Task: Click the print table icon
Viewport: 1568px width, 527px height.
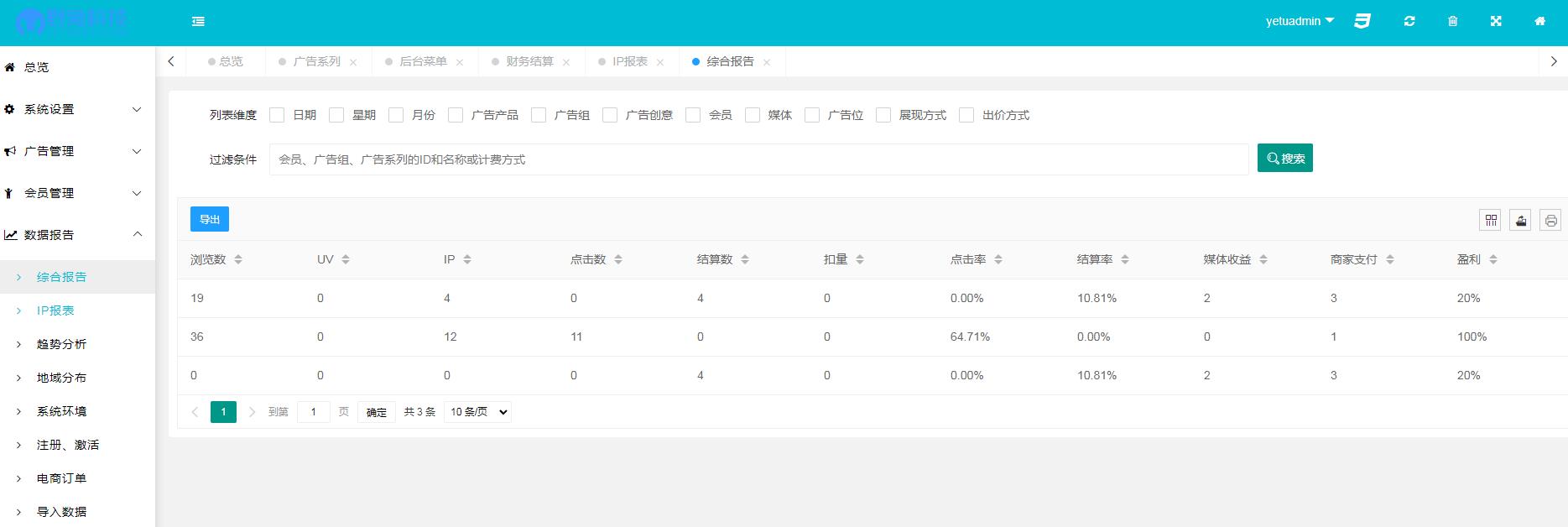Action: 1550,220
